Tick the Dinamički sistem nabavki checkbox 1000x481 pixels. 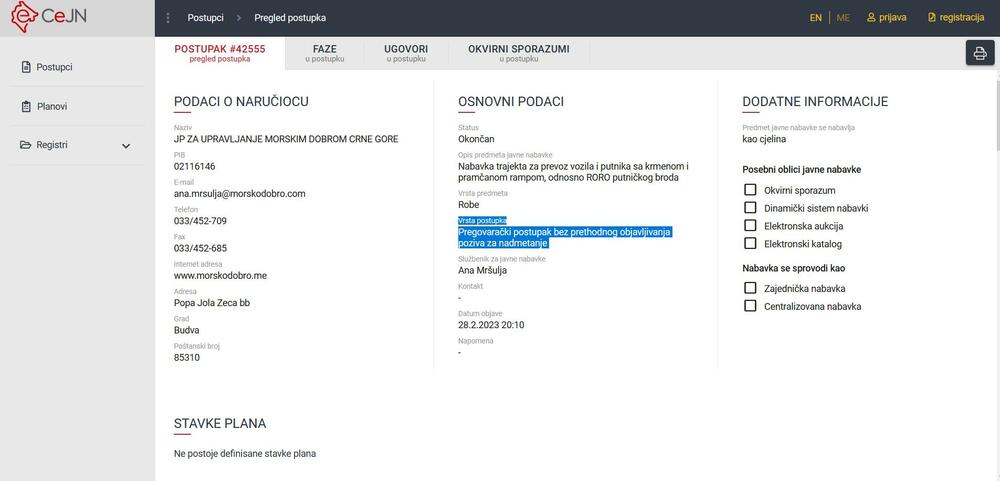point(750,208)
